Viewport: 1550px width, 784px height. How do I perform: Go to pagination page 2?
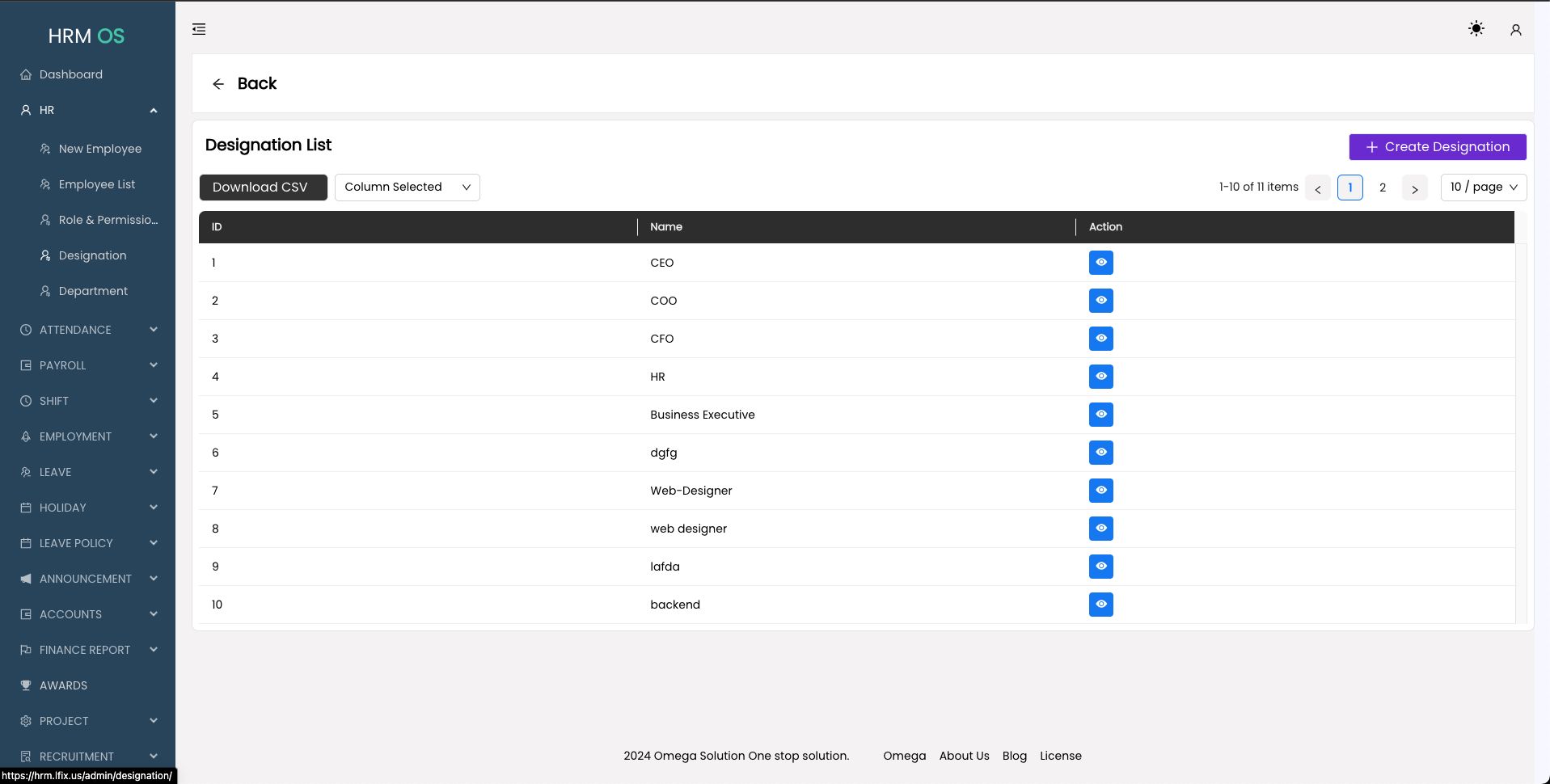[x=1383, y=188]
